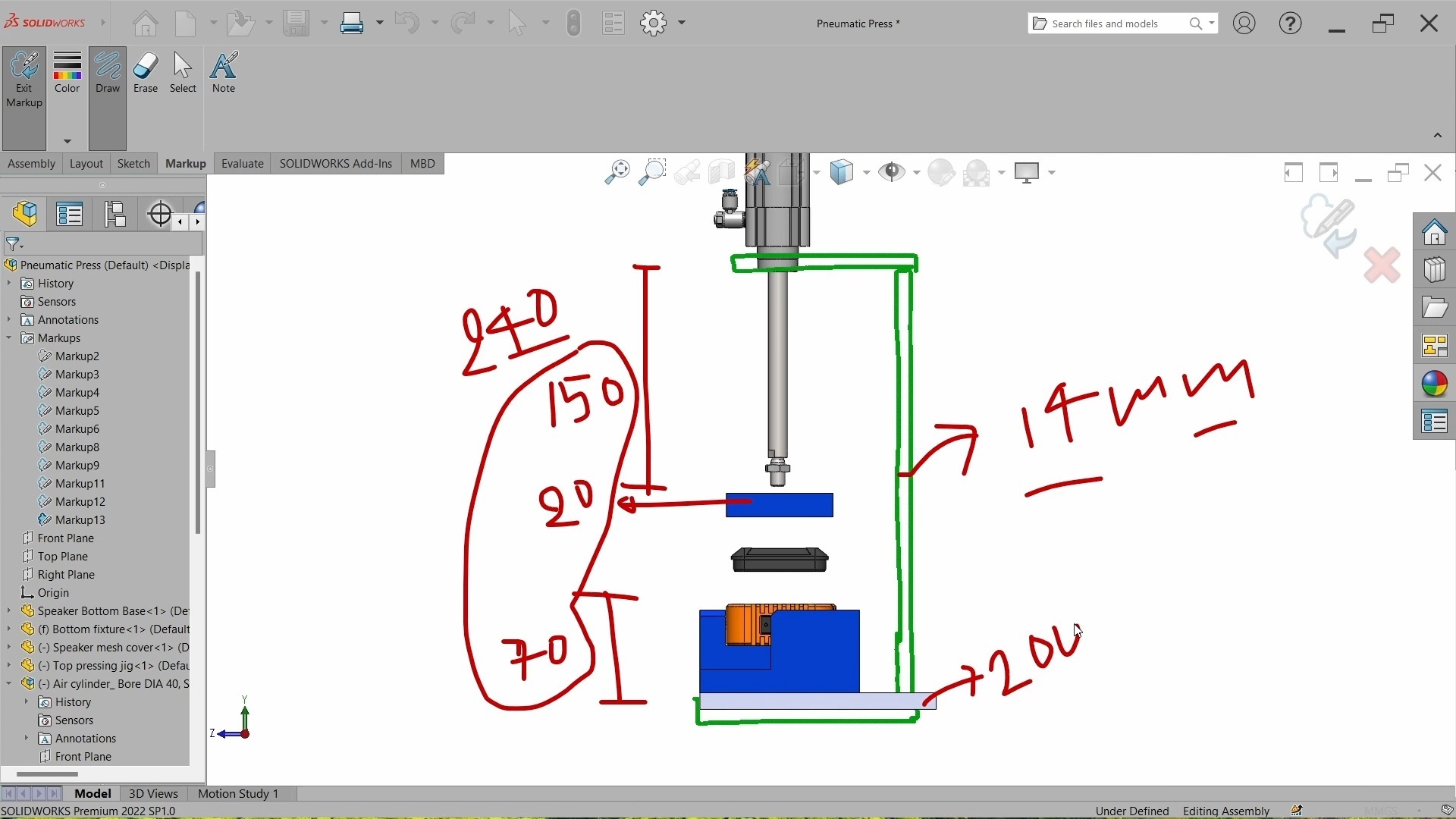Click Zoom to Fit icon
The image size is (1456, 819).
pyautogui.click(x=617, y=173)
